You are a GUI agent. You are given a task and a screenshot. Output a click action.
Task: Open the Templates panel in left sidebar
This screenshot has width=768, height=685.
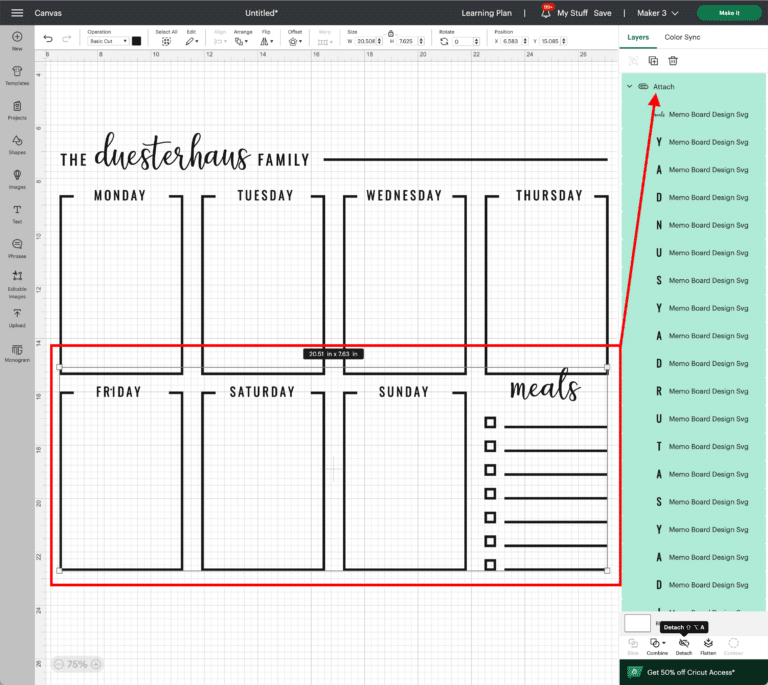coord(17,76)
